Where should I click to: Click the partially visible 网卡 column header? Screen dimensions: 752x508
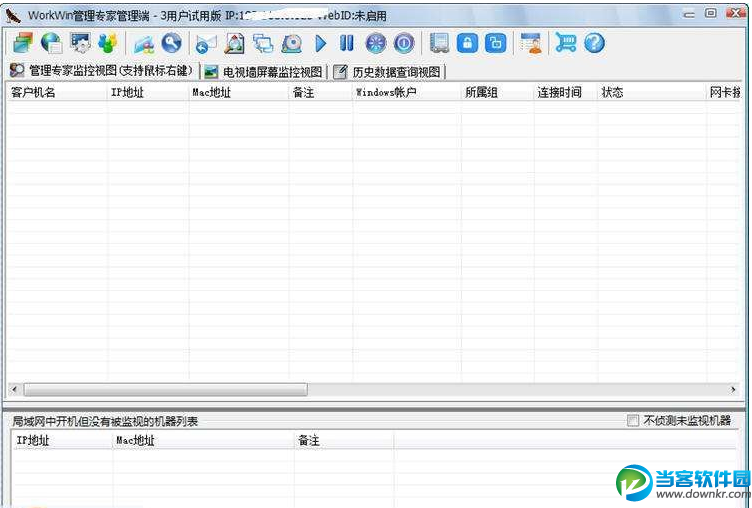click(x=724, y=92)
